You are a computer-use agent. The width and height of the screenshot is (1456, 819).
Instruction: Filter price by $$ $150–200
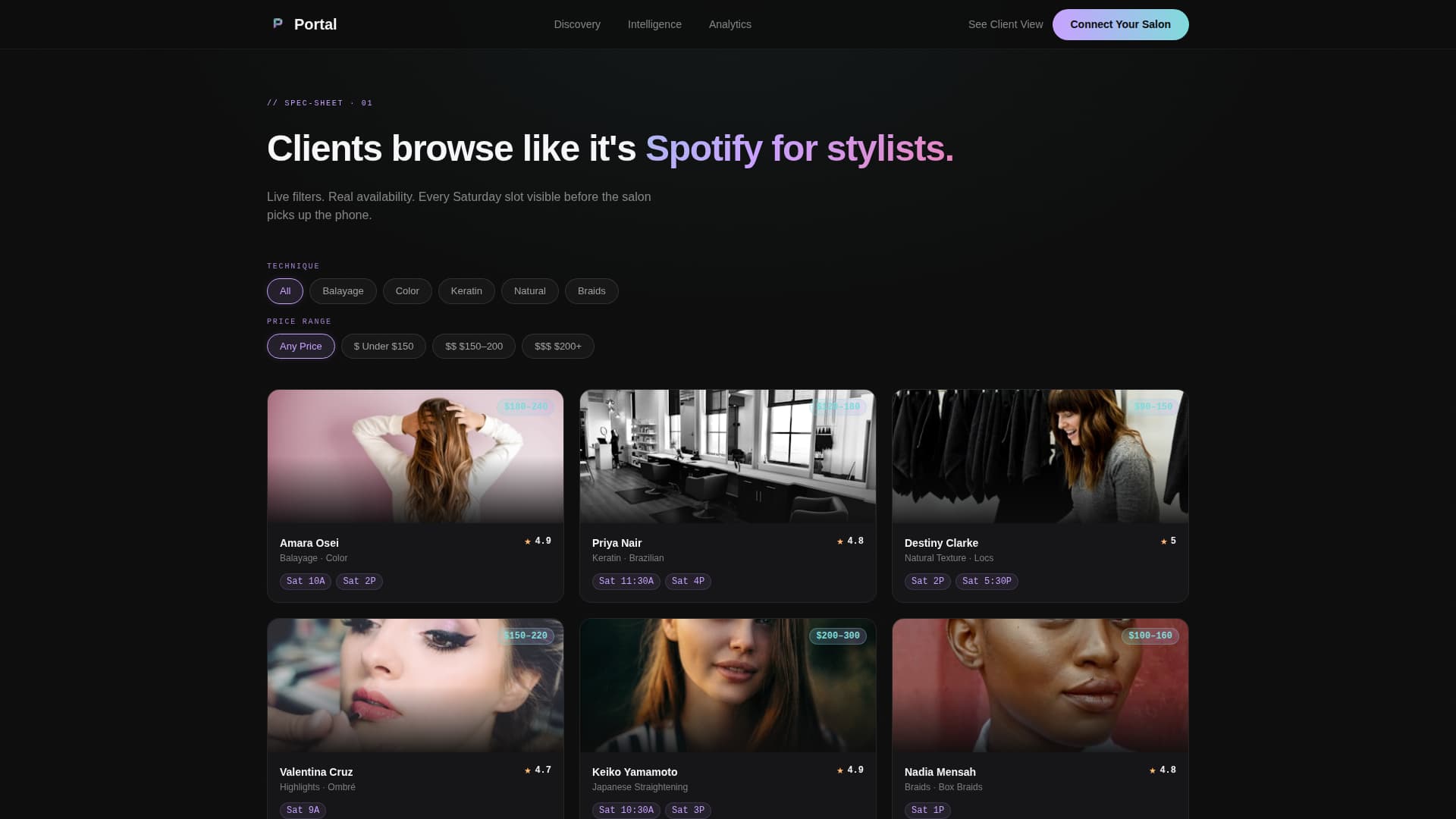click(x=474, y=347)
